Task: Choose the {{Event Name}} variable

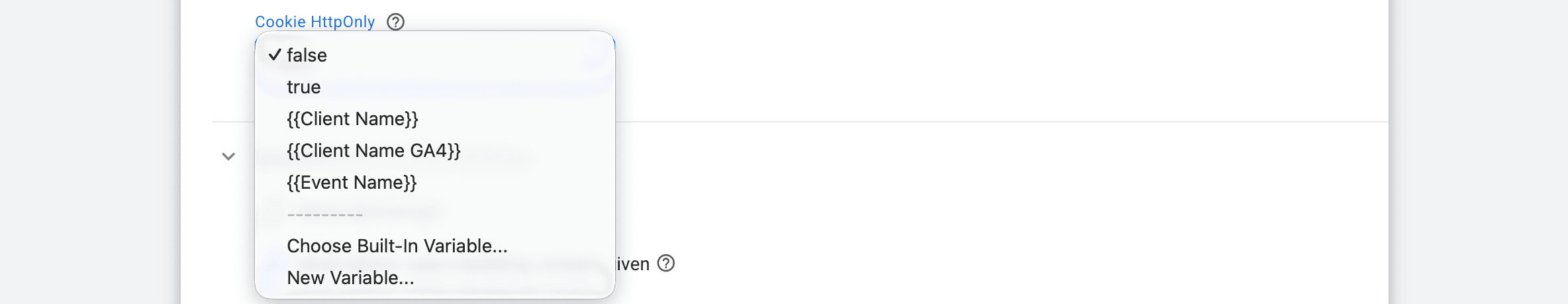Action: pos(352,182)
